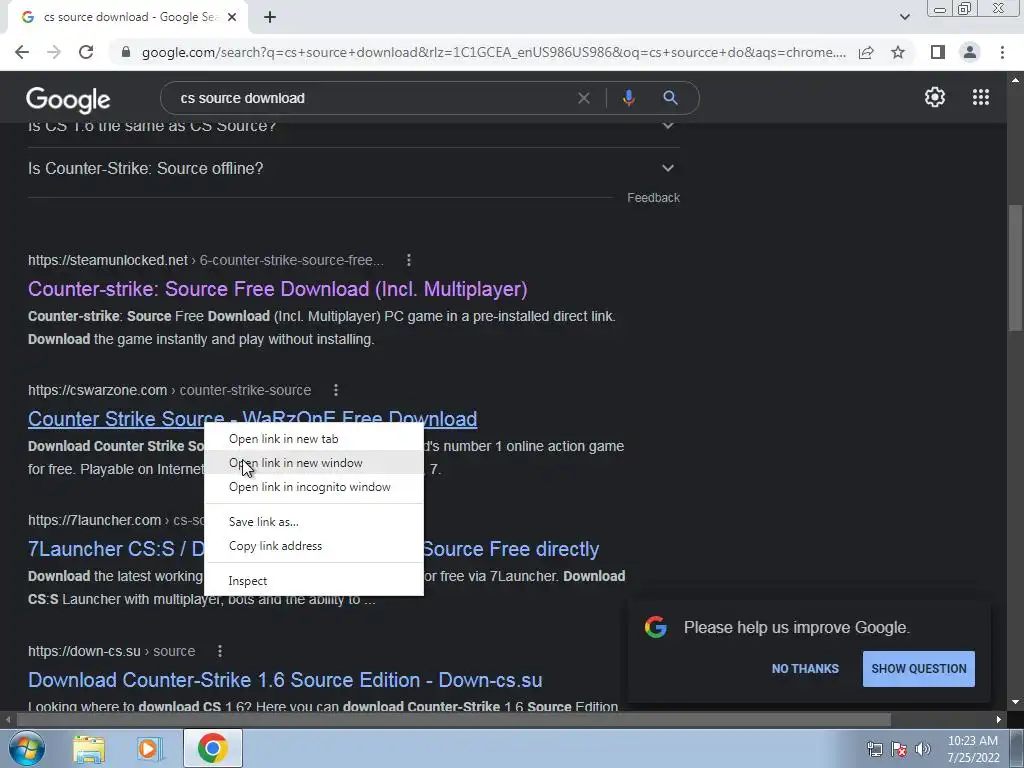Viewport: 1024px width, 768px height.
Task: Share this page icon in address bar
Action: tap(866, 52)
